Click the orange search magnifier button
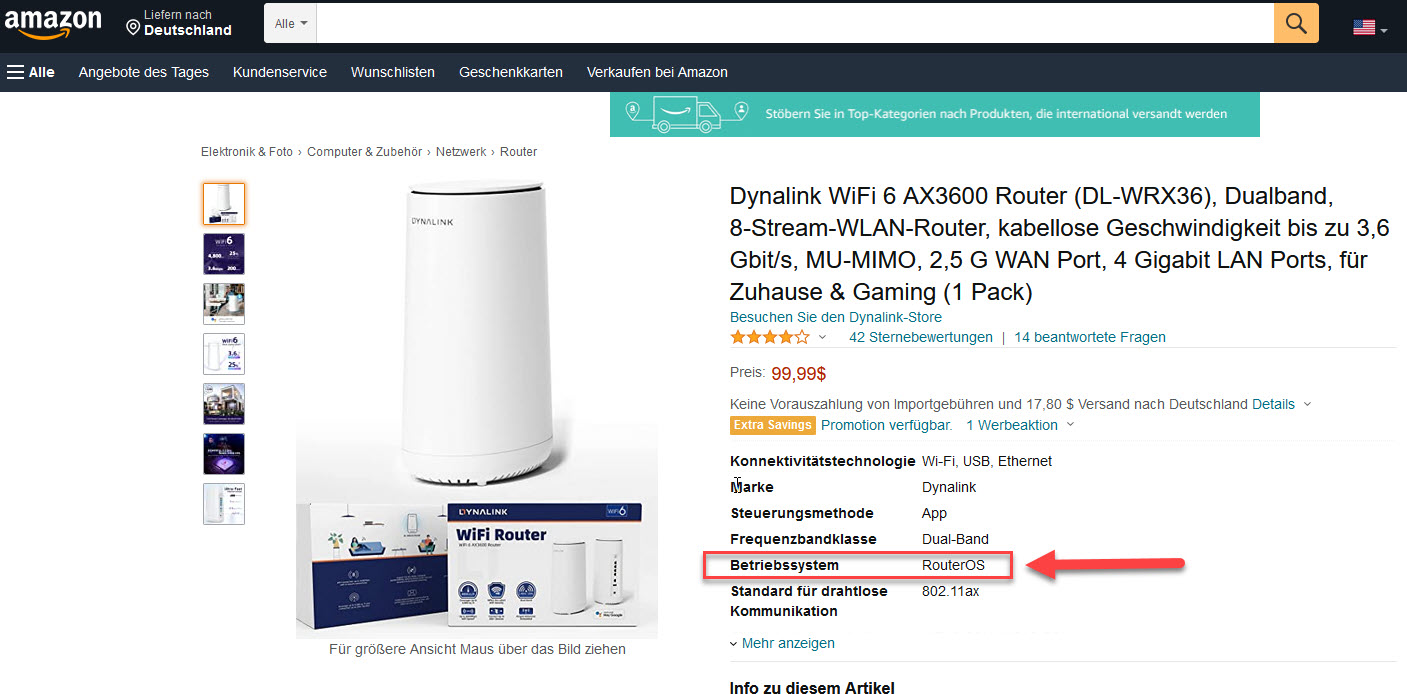Viewport: 1407px width, 694px height. pos(1296,23)
